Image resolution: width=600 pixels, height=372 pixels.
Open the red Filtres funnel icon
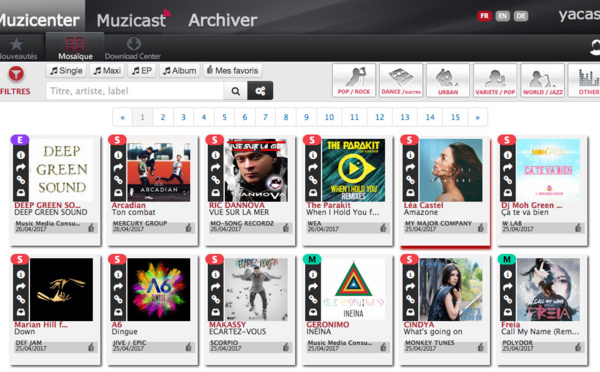(16, 74)
